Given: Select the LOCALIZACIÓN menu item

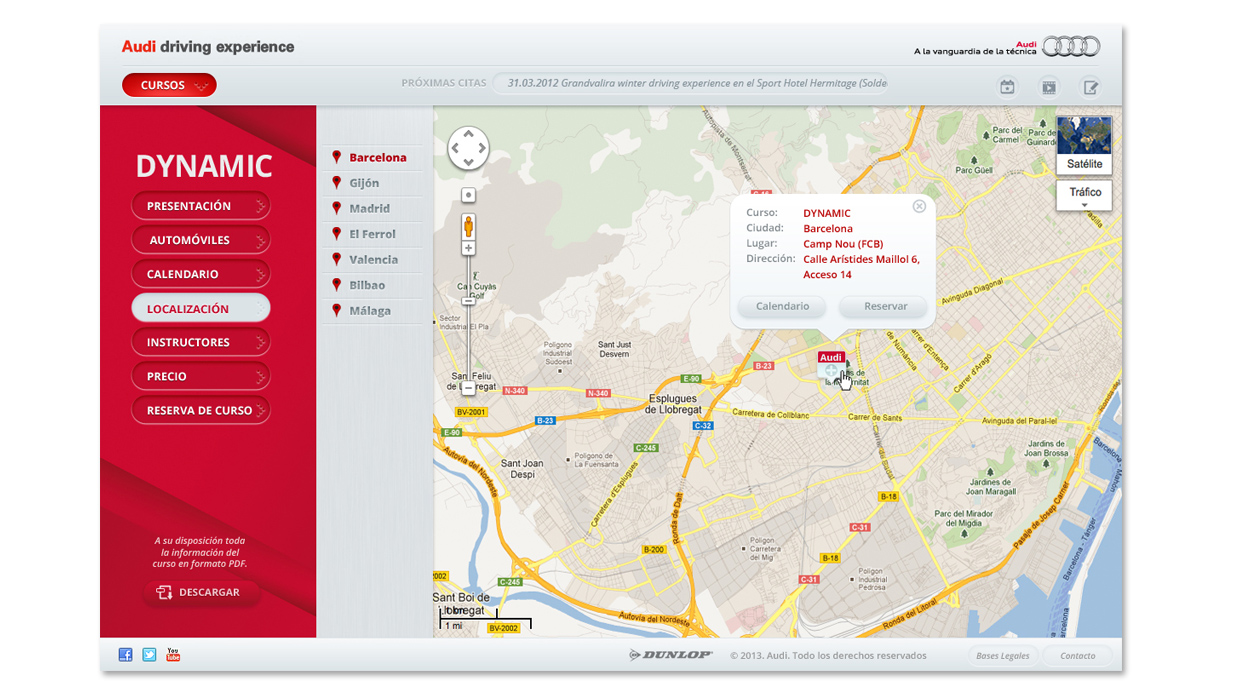Looking at the screenshot, I should pos(201,309).
